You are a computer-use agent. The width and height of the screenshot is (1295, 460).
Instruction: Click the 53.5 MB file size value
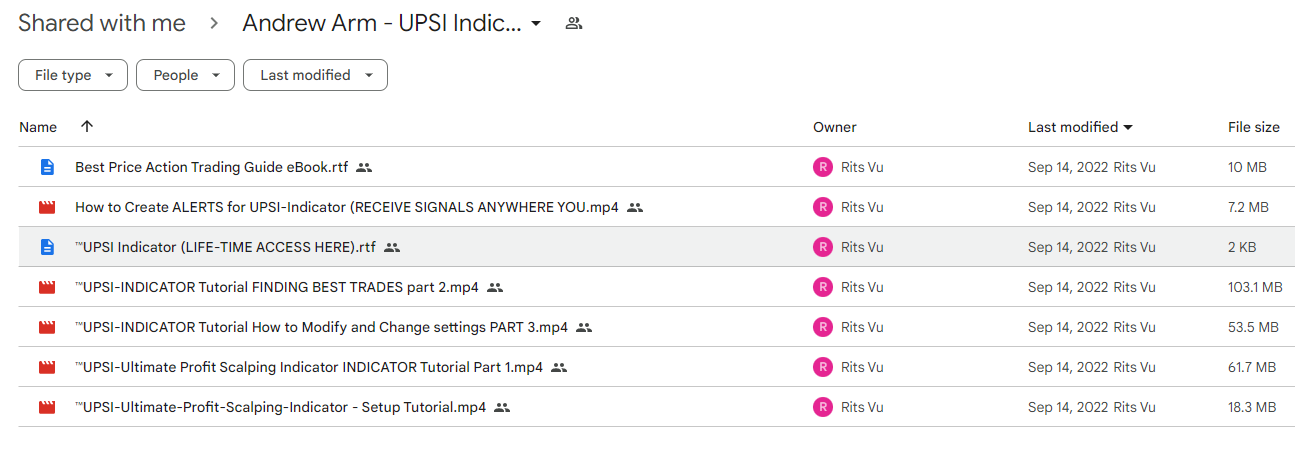pyautogui.click(x=1253, y=327)
